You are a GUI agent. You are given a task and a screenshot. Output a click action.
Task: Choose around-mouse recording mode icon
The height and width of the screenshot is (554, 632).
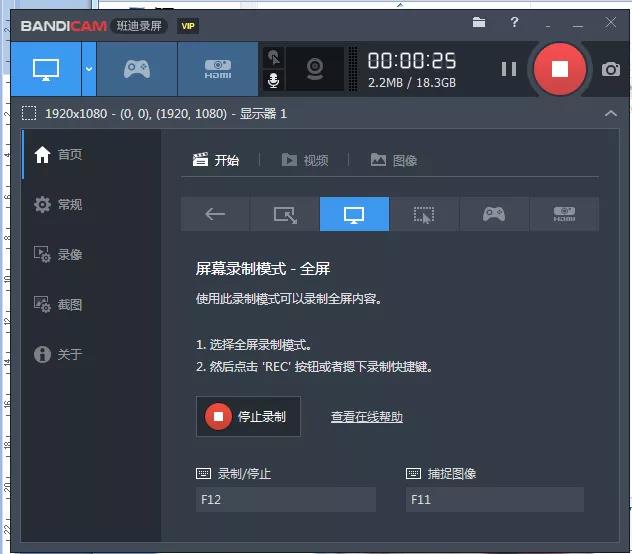424,214
